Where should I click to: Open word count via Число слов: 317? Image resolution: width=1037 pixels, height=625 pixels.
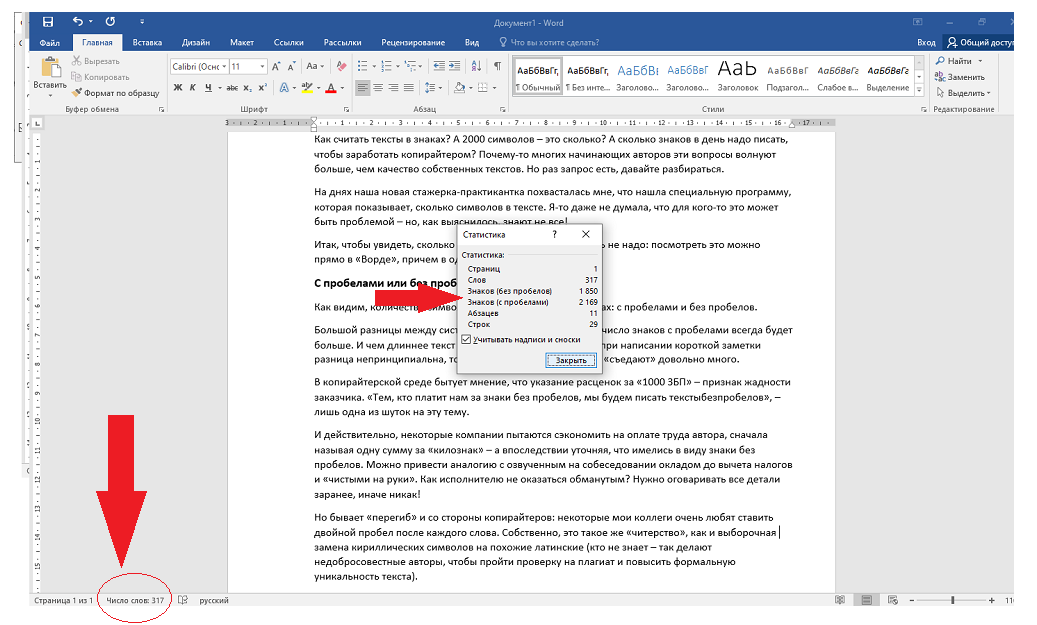click(135, 600)
